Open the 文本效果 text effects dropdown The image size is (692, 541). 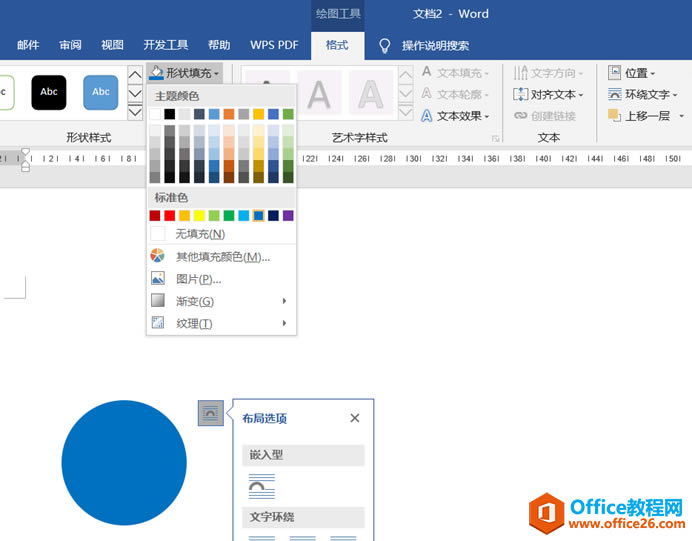point(455,116)
